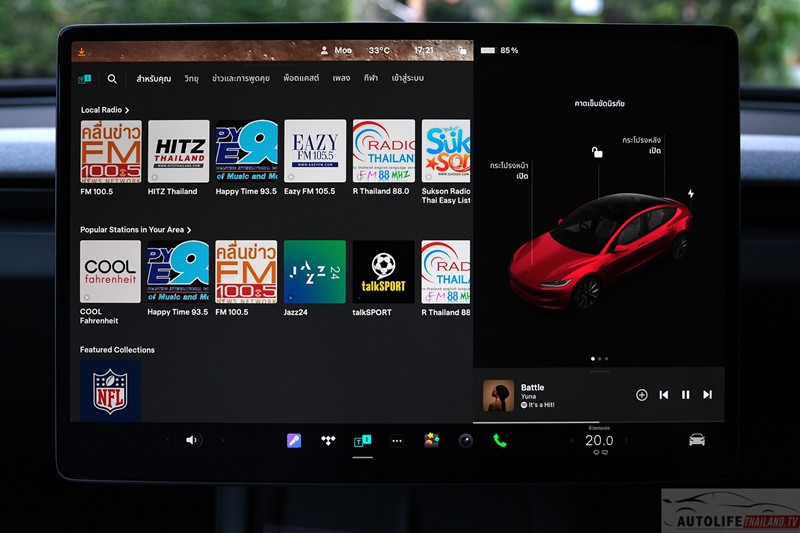Add Battle to favorites with the plus icon

(x=641, y=394)
